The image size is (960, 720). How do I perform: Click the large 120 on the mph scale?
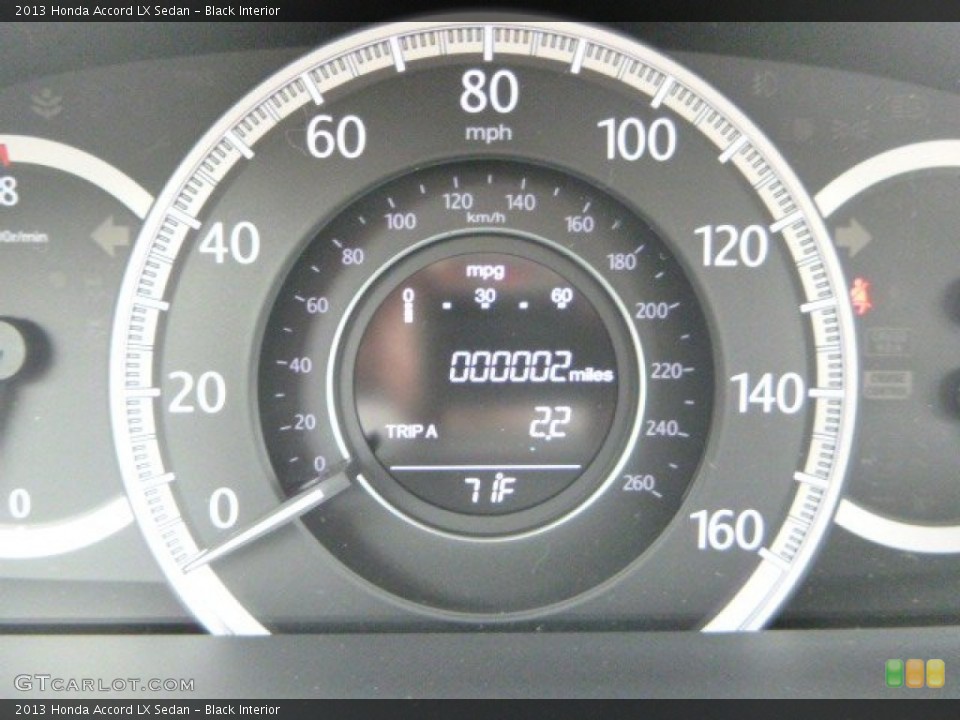click(730, 246)
